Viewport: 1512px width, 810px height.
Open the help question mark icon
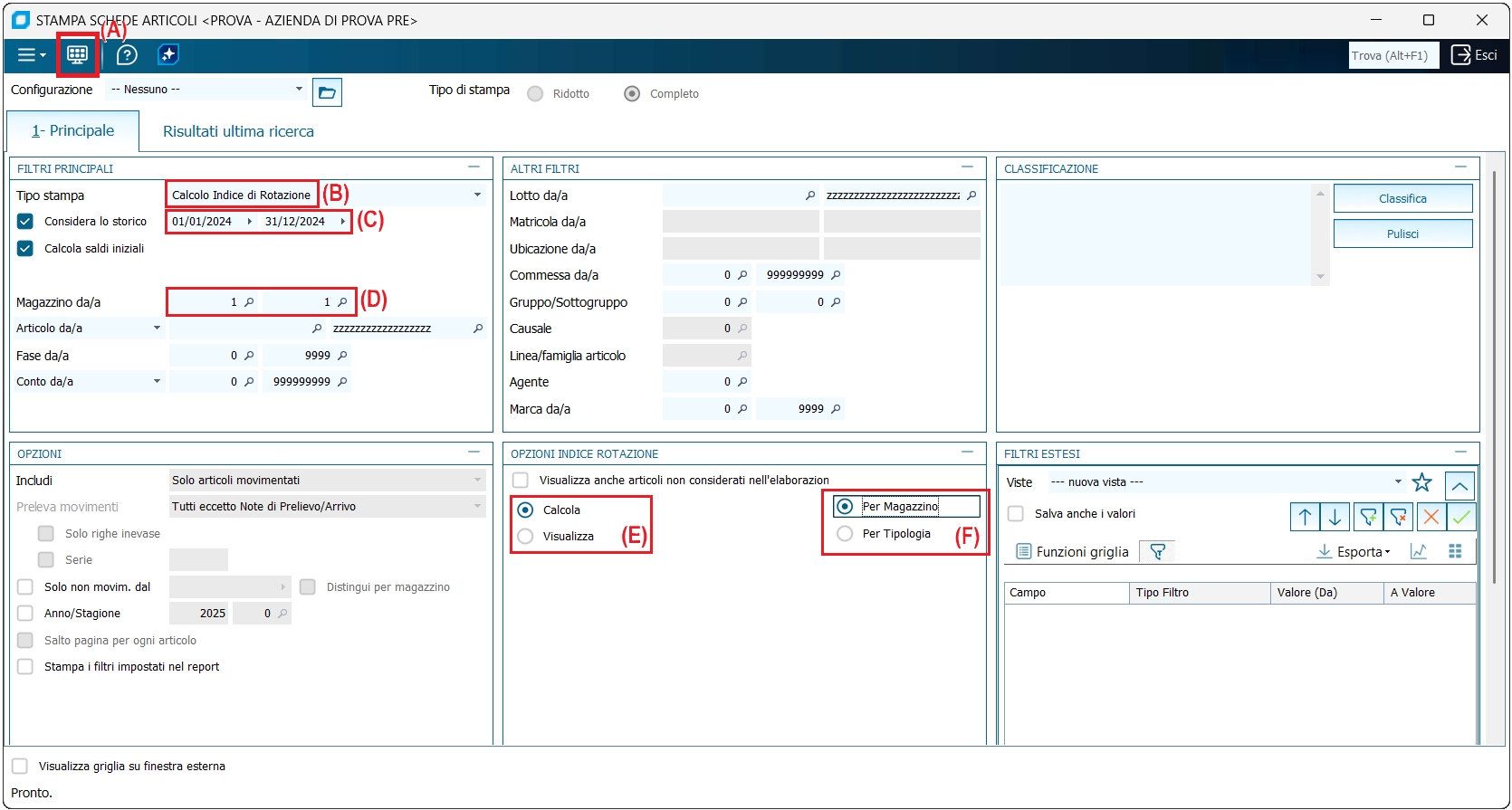click(127, 55)
